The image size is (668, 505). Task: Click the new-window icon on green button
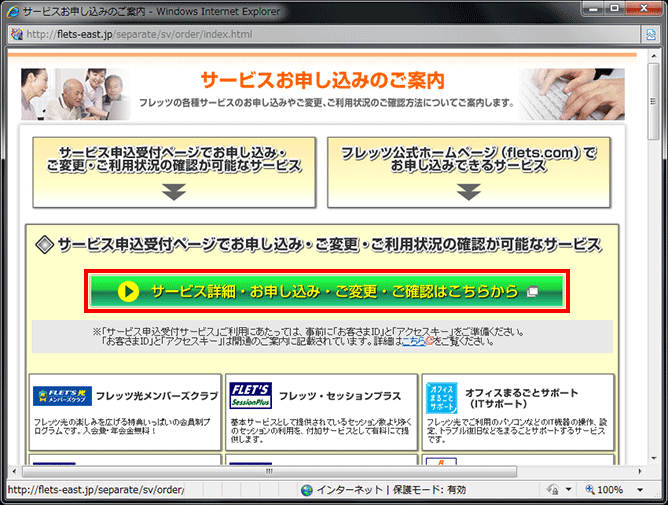tap(533, 291)
